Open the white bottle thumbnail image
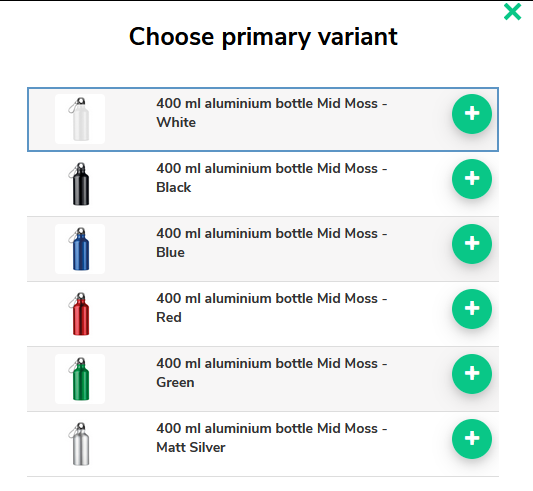Image resolution: width=533 pixels, height=491 pixels. click(80, 119)
